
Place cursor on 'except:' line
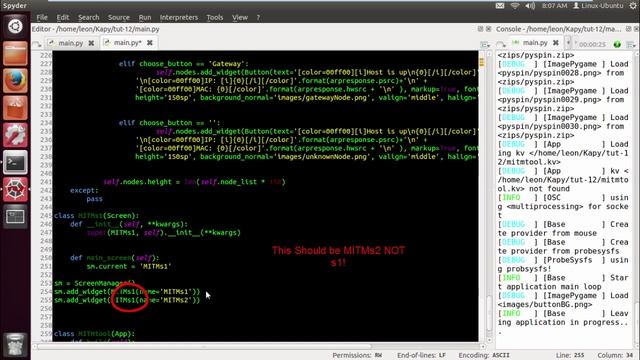[x=84, y=190]
